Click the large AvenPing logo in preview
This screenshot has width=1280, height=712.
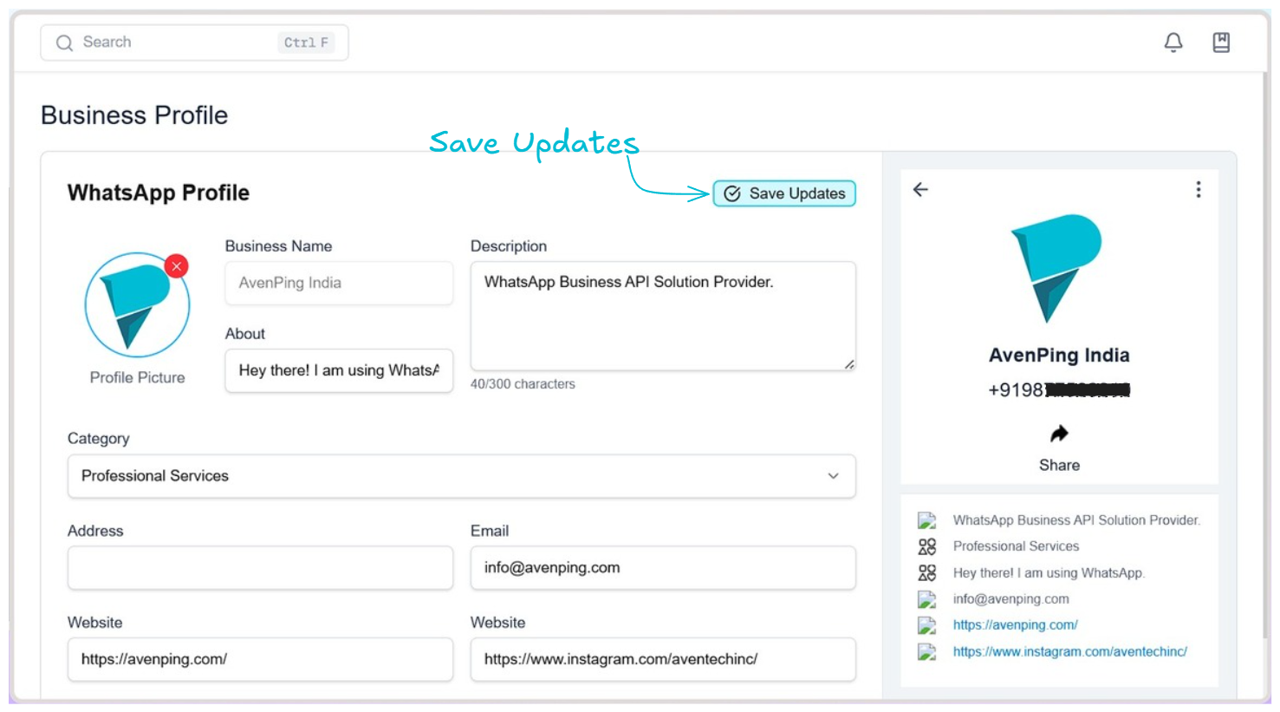pyautogui.click(x=1056, y=268)
